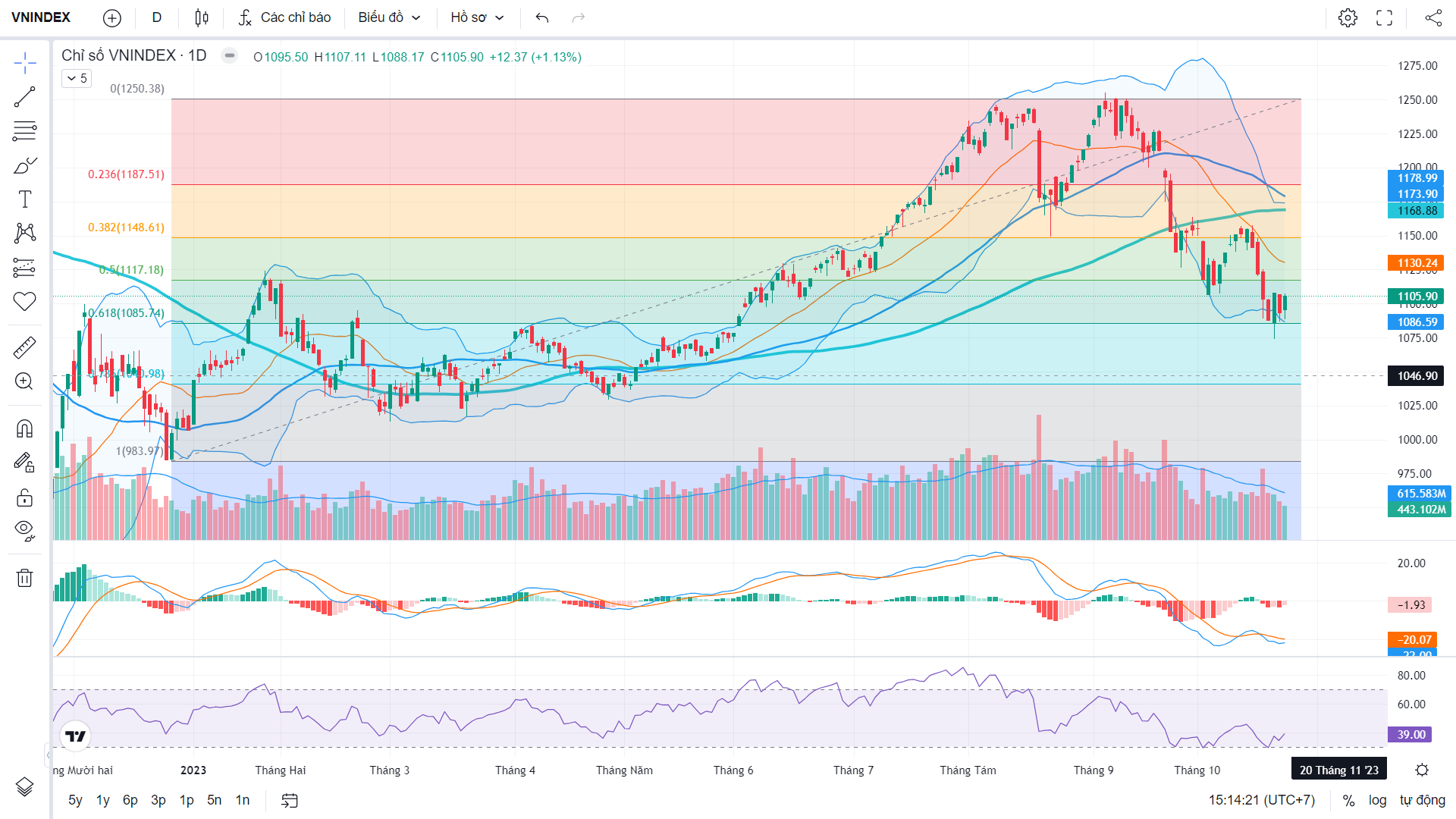Viewport: 1456px width, 819px height.
Task: Open the Các chỉ báo indicators dialog
Action: tap(284, 17)
